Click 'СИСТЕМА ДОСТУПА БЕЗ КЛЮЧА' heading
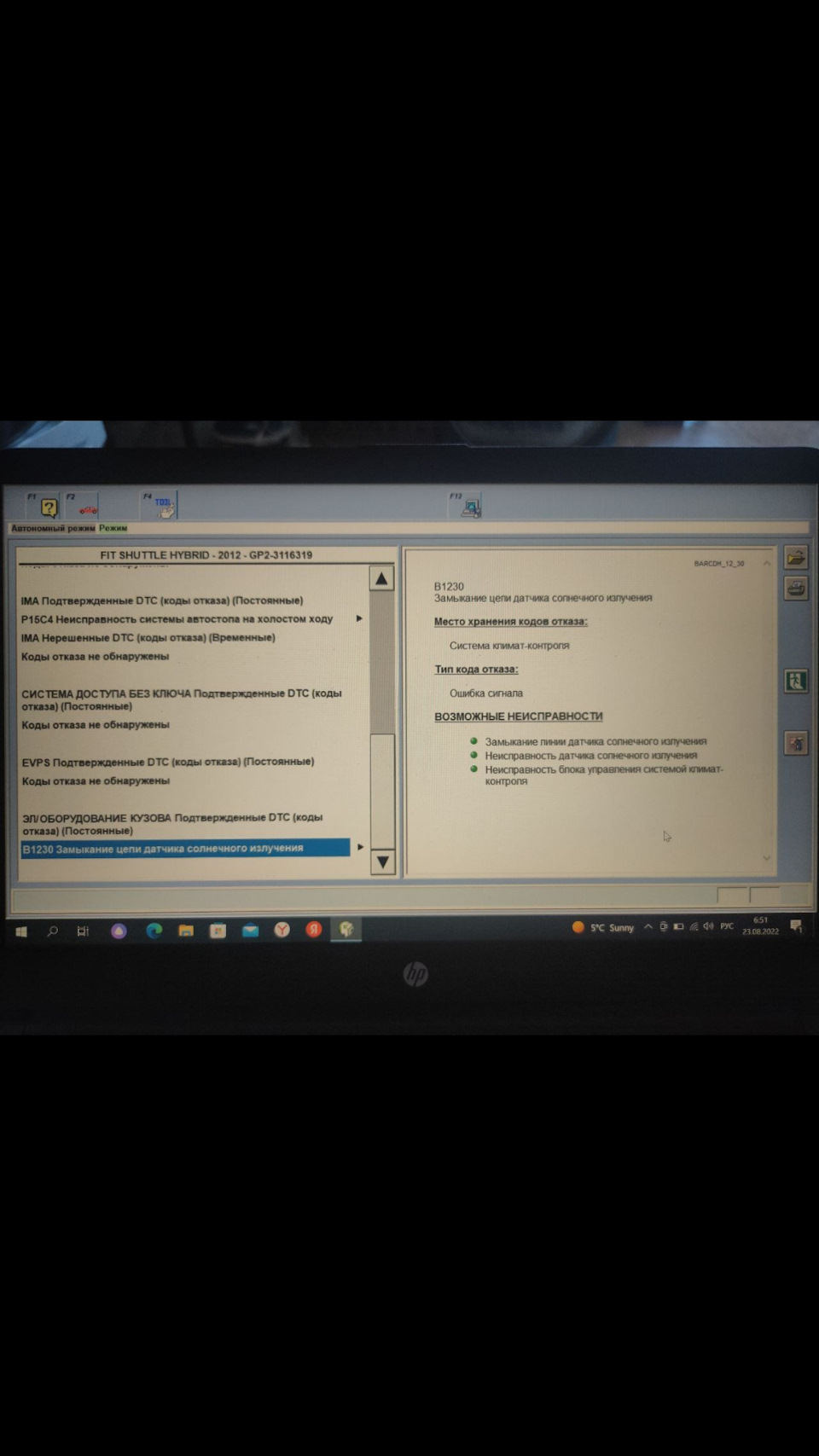The height and width of the screenshot is (1456, 819). 182,699
